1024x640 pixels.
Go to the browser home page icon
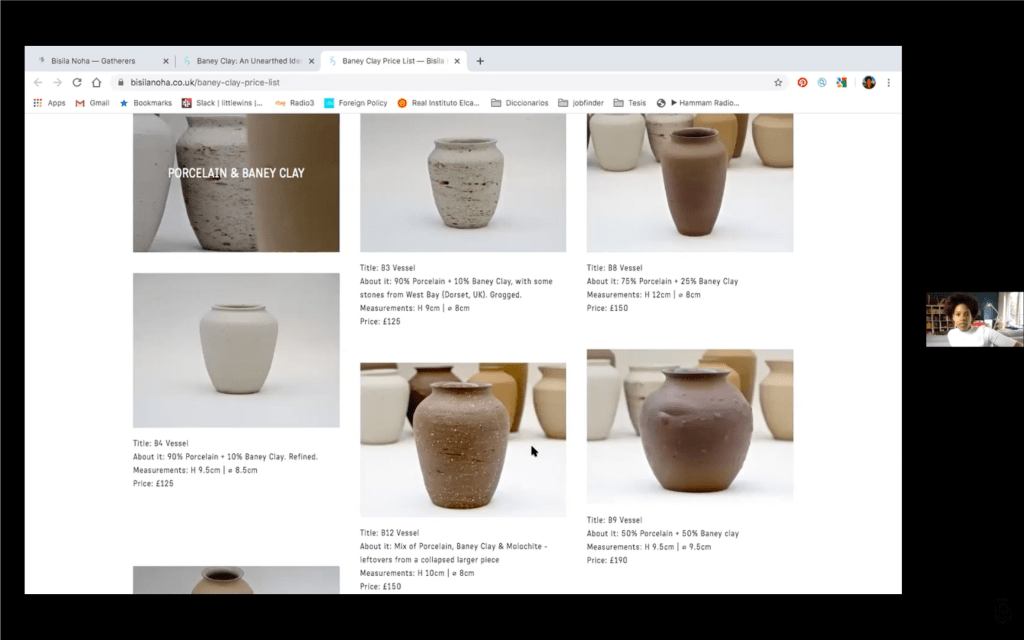[x=97, y=83]
